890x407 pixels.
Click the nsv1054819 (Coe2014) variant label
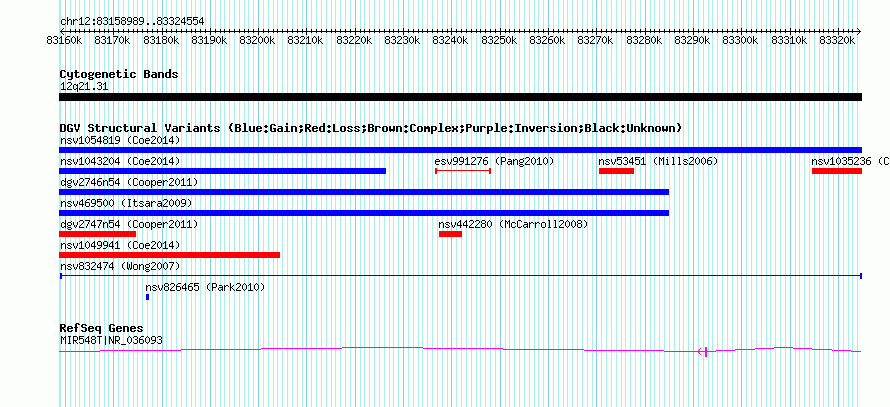pyautogui.click(x=120, y=140)
